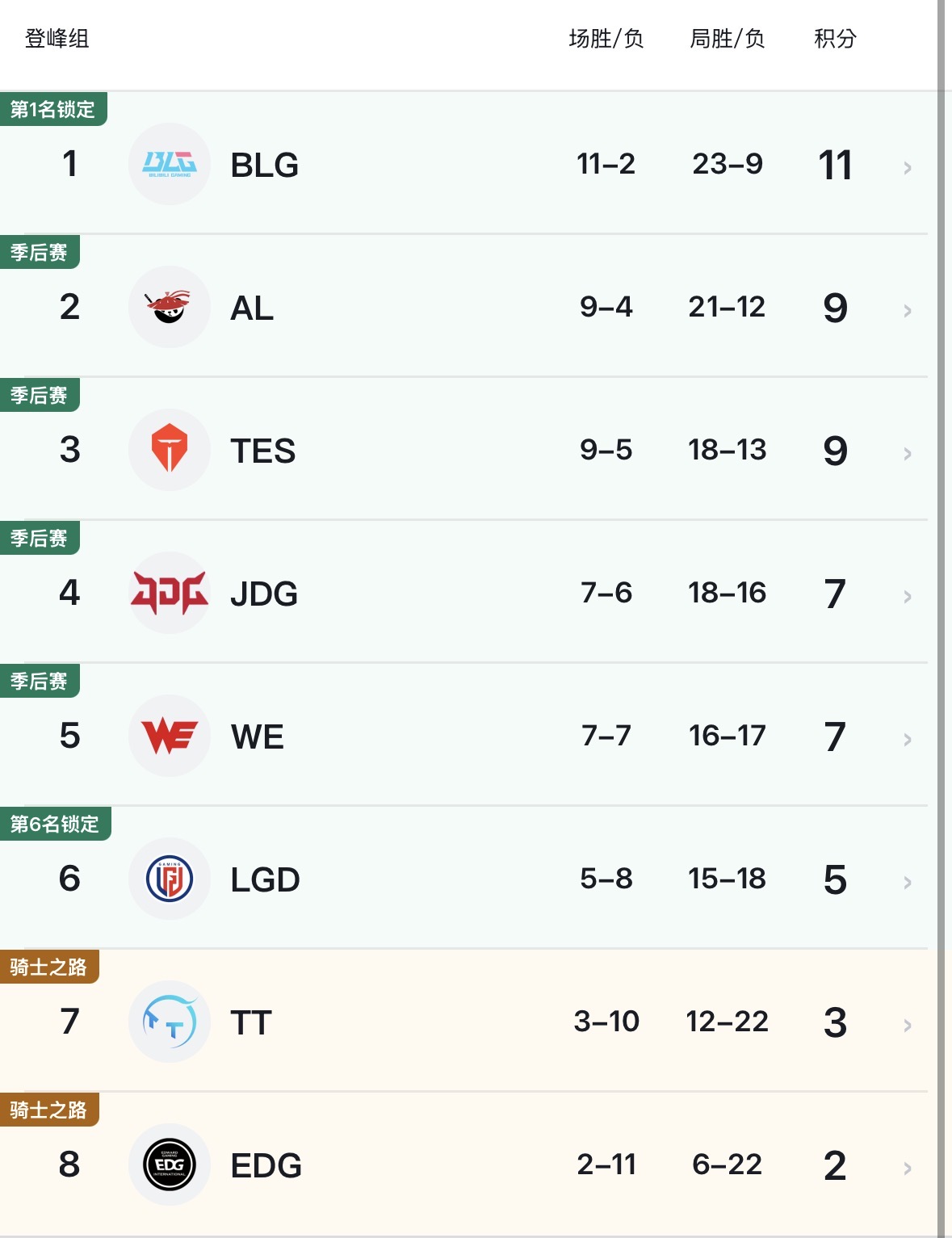The height and width of the screenshot is (1238, 952).
Task: Expand BLG row with chevron arrow
Action: [908, 168]
